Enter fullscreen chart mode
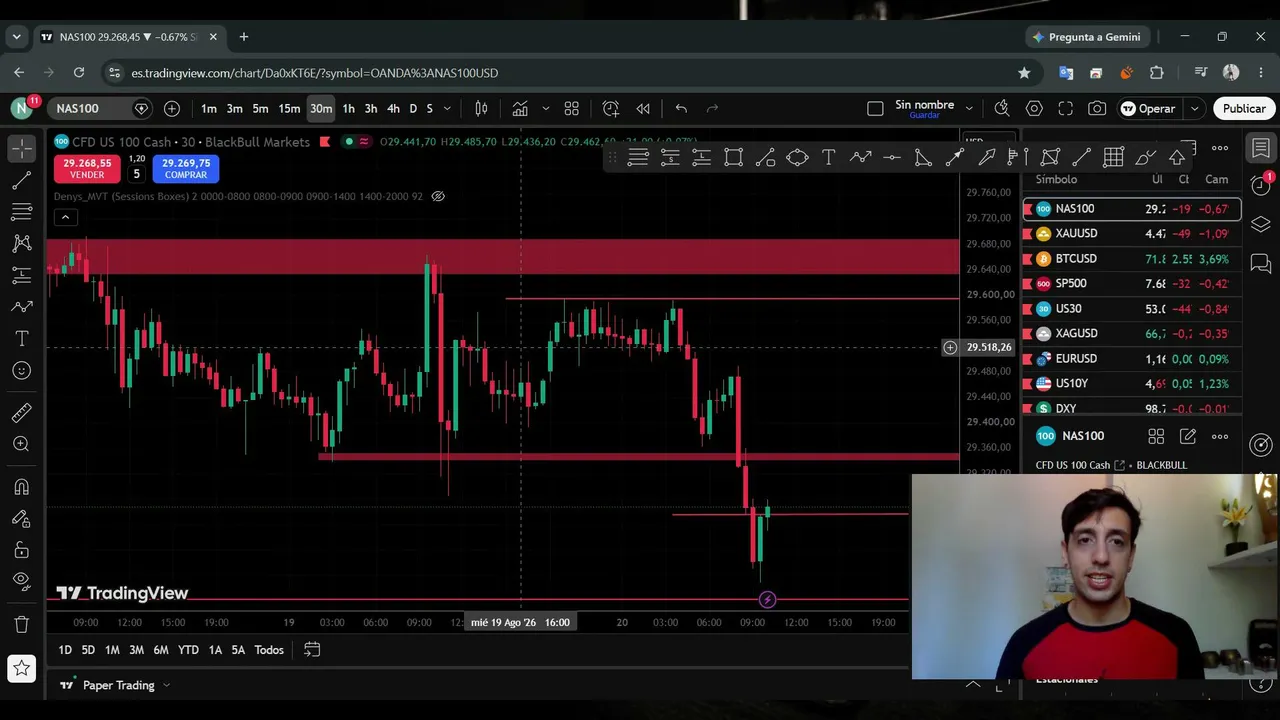This screenshot has width=1280, height=720. (x=1066, y=108)
